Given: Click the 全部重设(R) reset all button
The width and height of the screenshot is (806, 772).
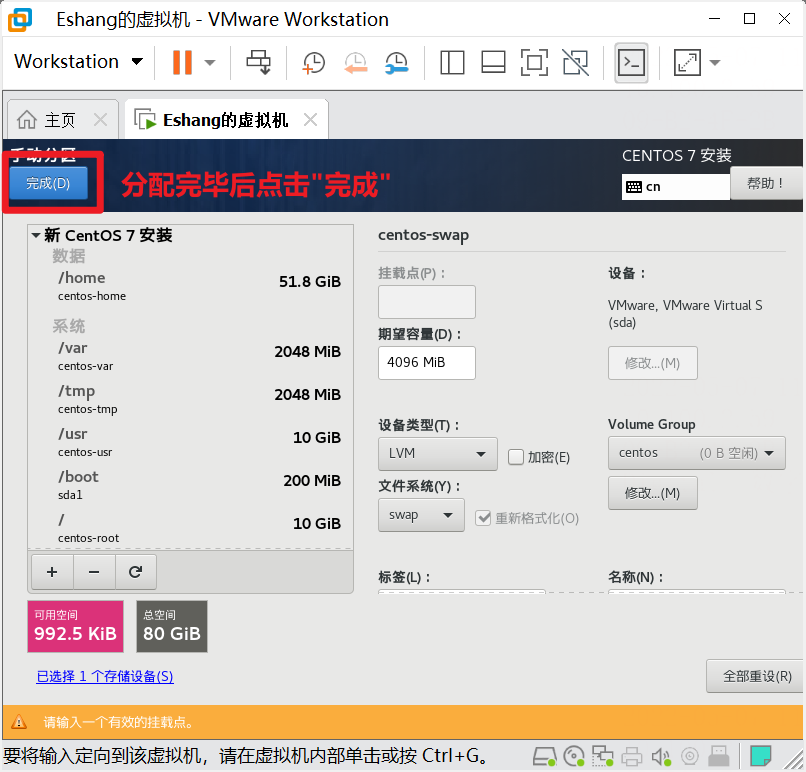Looking at the screenshot, I should coord(757,676).
